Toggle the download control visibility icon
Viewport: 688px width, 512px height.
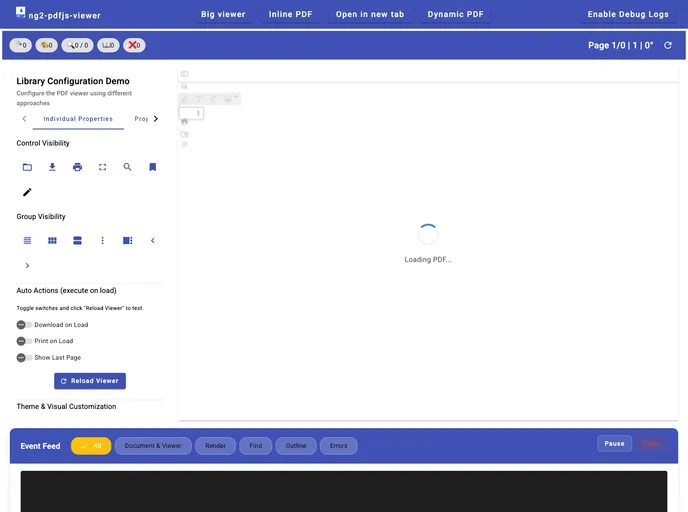(52, 167)
